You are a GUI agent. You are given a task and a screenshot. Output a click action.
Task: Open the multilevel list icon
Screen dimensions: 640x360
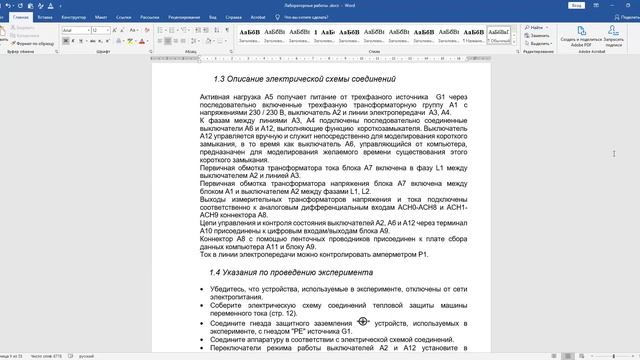click(x=184, y=30)
